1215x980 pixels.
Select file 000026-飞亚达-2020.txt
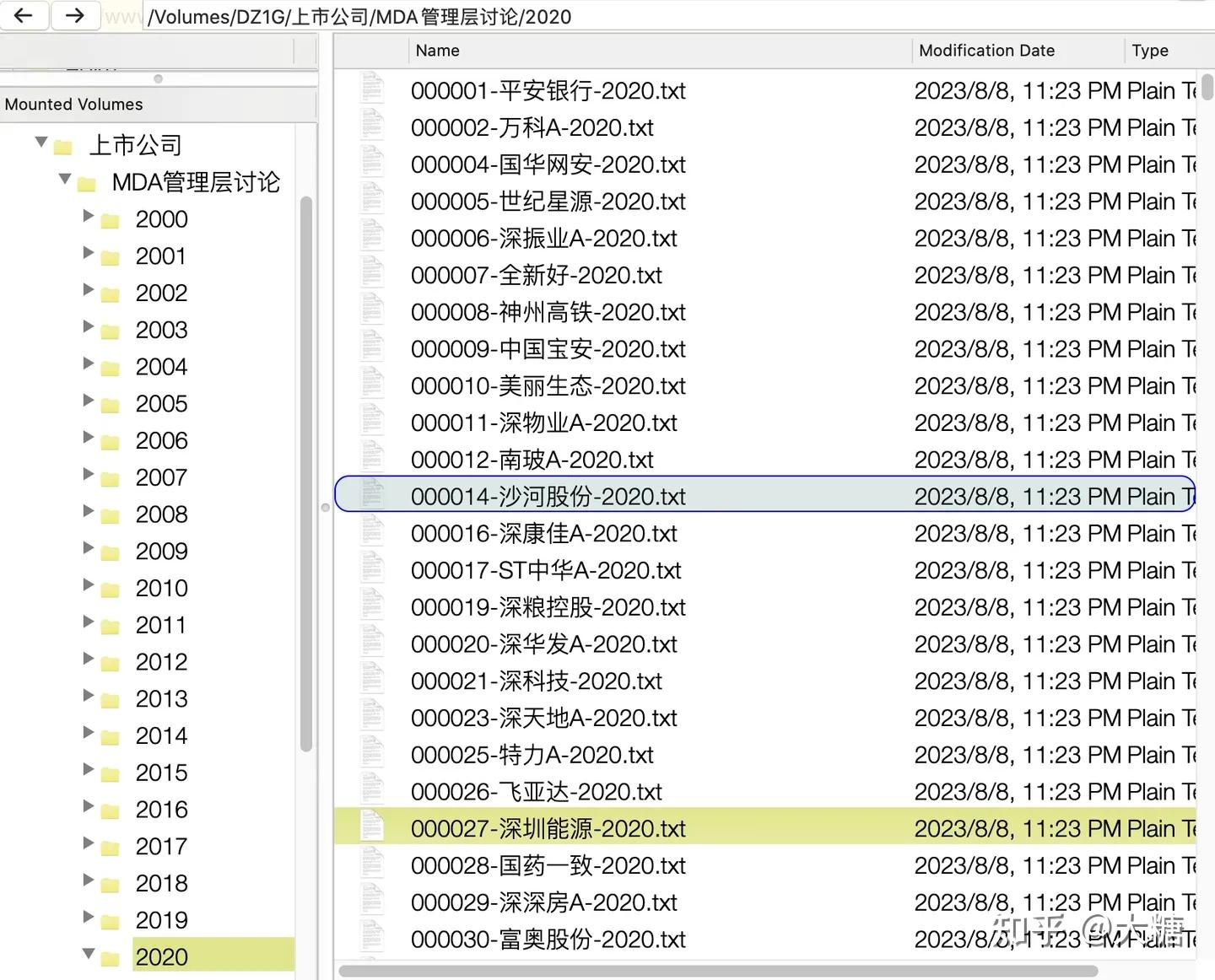[537, 792]
